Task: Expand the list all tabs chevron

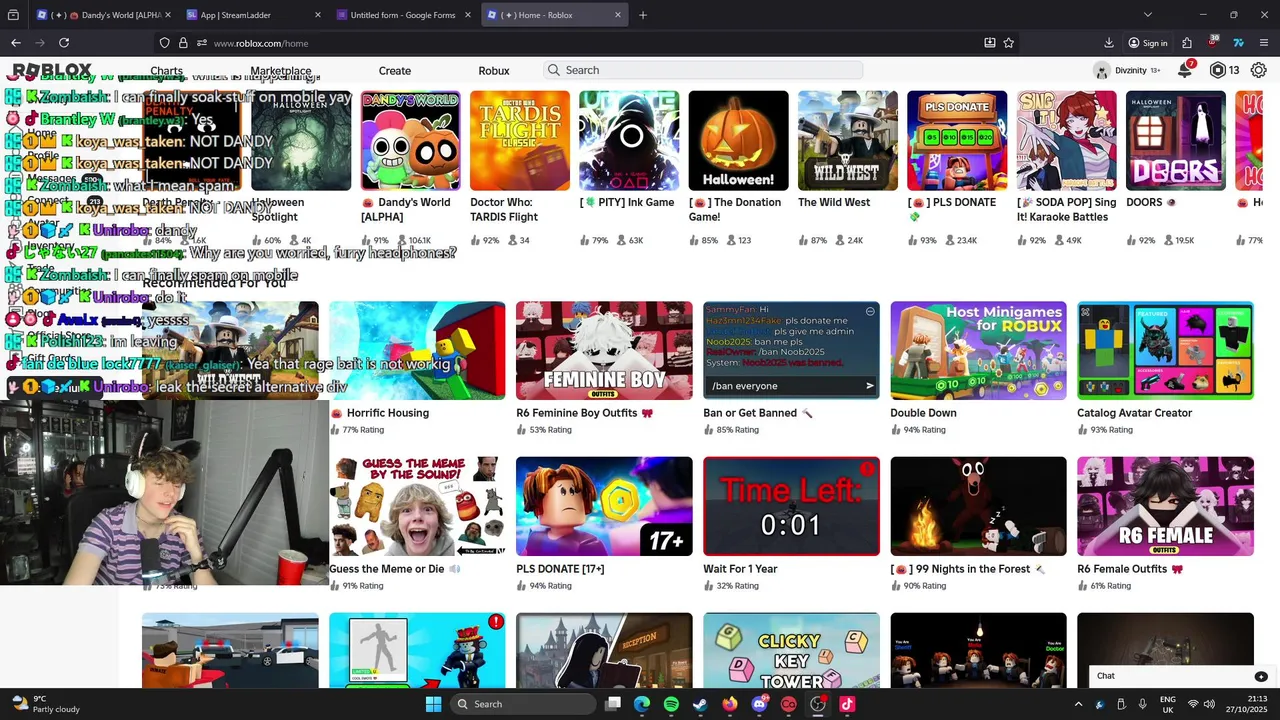Action: [1148, 15]
